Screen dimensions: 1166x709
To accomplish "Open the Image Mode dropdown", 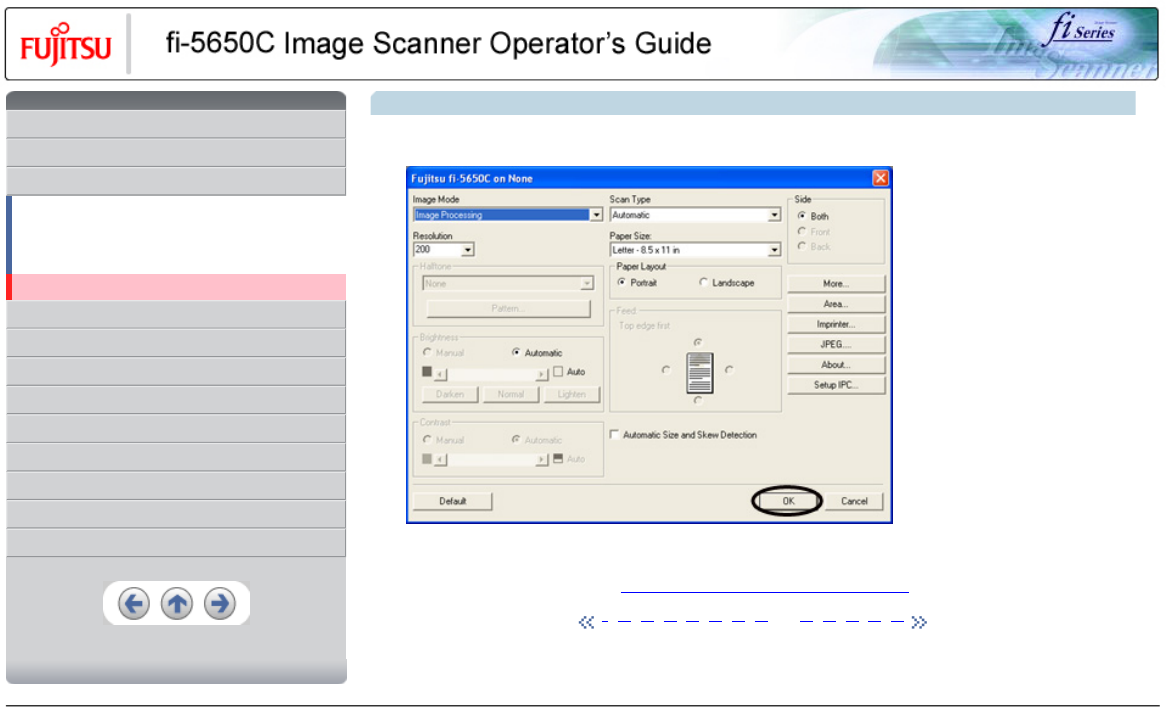I will click(x=596, y=215).
